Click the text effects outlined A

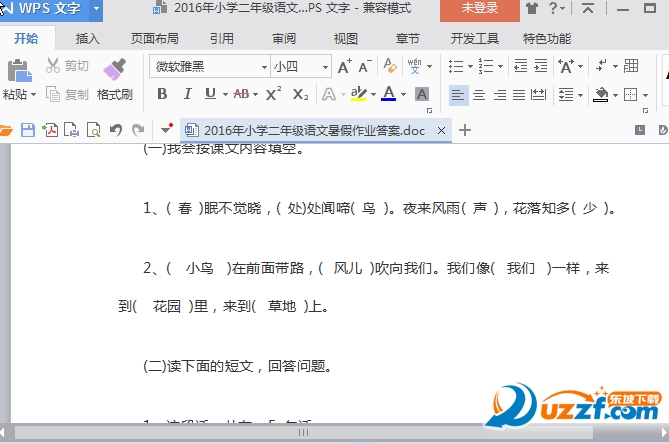click(329, 94)
